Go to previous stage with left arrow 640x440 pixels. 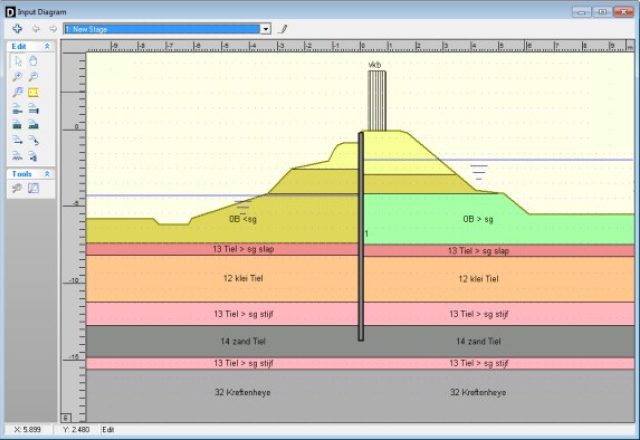pyautogui.click(x=36, y=29)
